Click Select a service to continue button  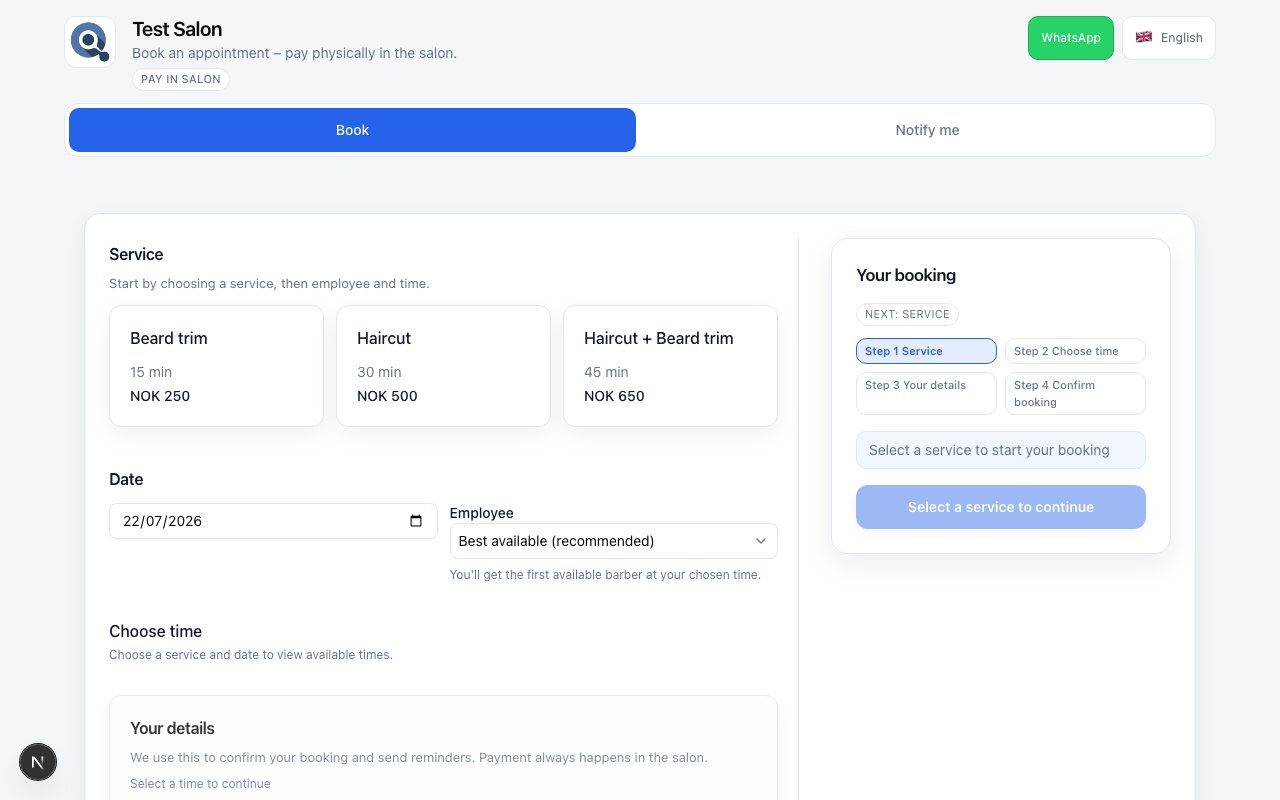pyautogui.click(x=1001, y=507)
